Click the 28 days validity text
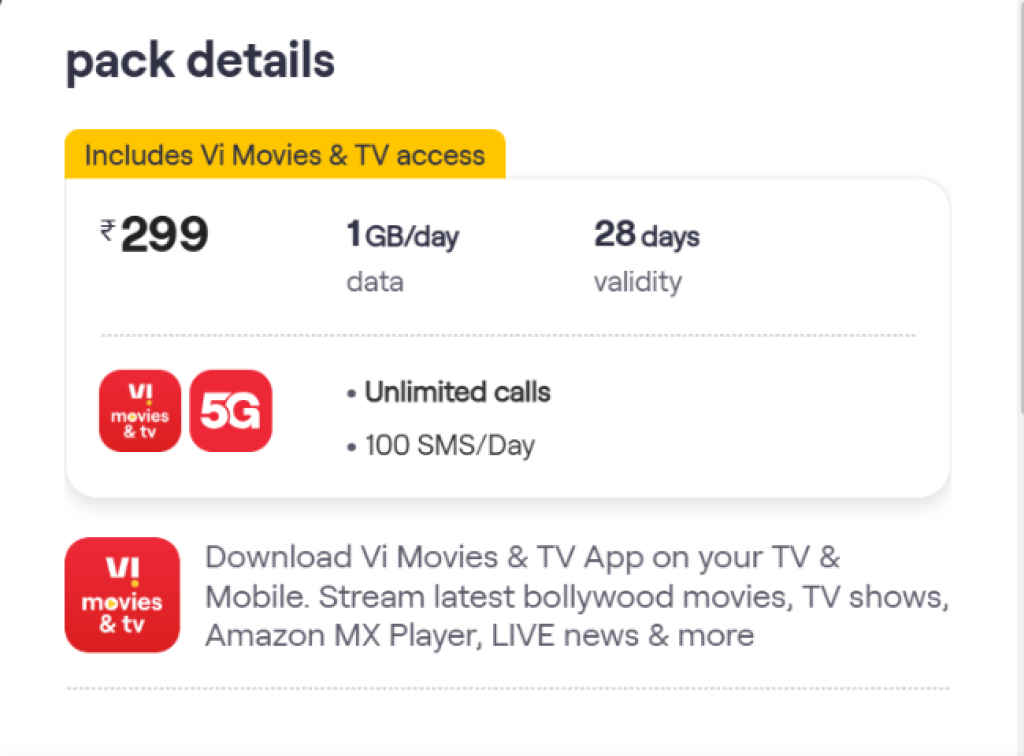This screenshot has height=756, width=1024. click(x=644, y=235)
